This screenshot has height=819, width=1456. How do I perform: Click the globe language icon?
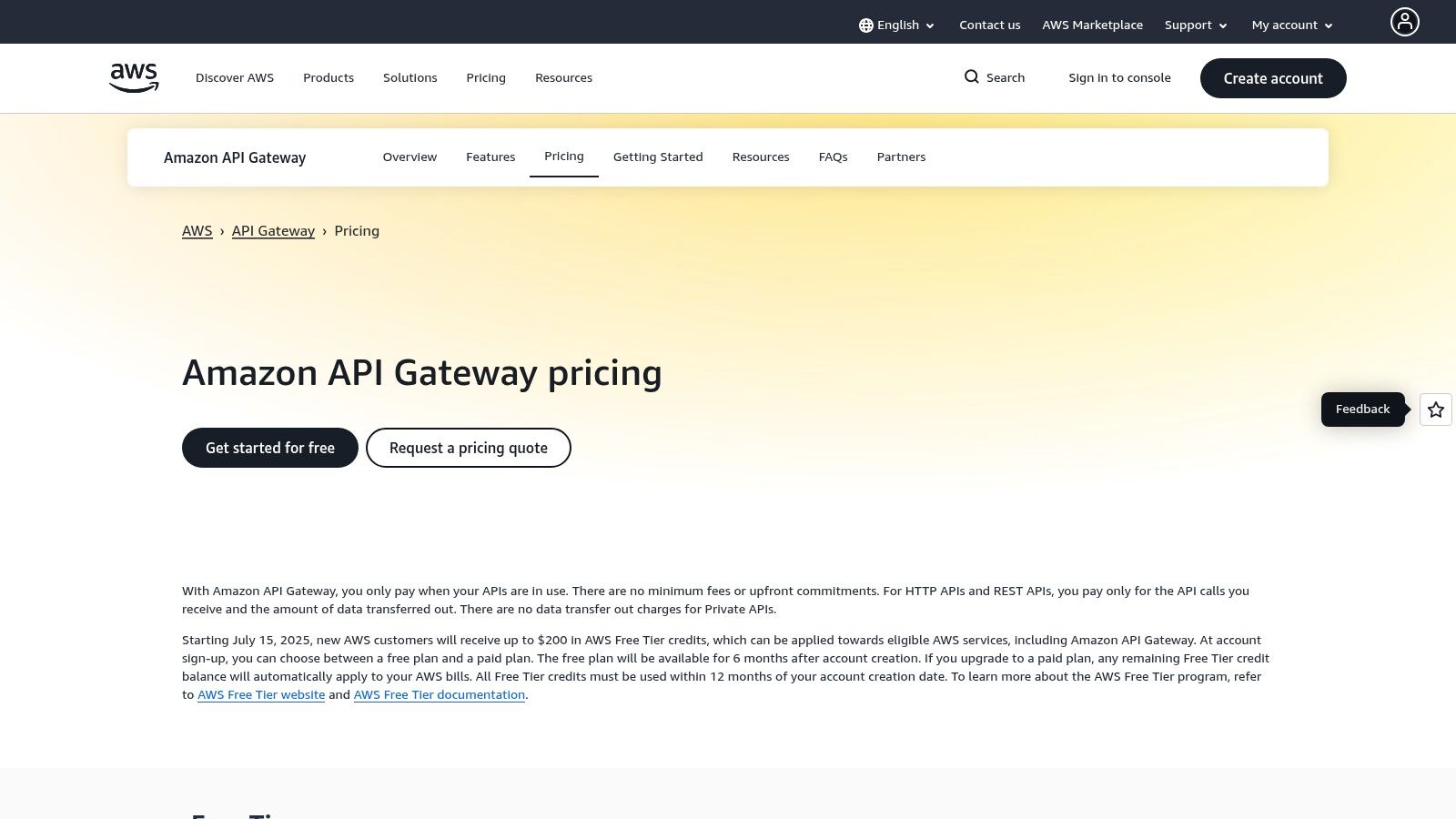pos(865,25)
